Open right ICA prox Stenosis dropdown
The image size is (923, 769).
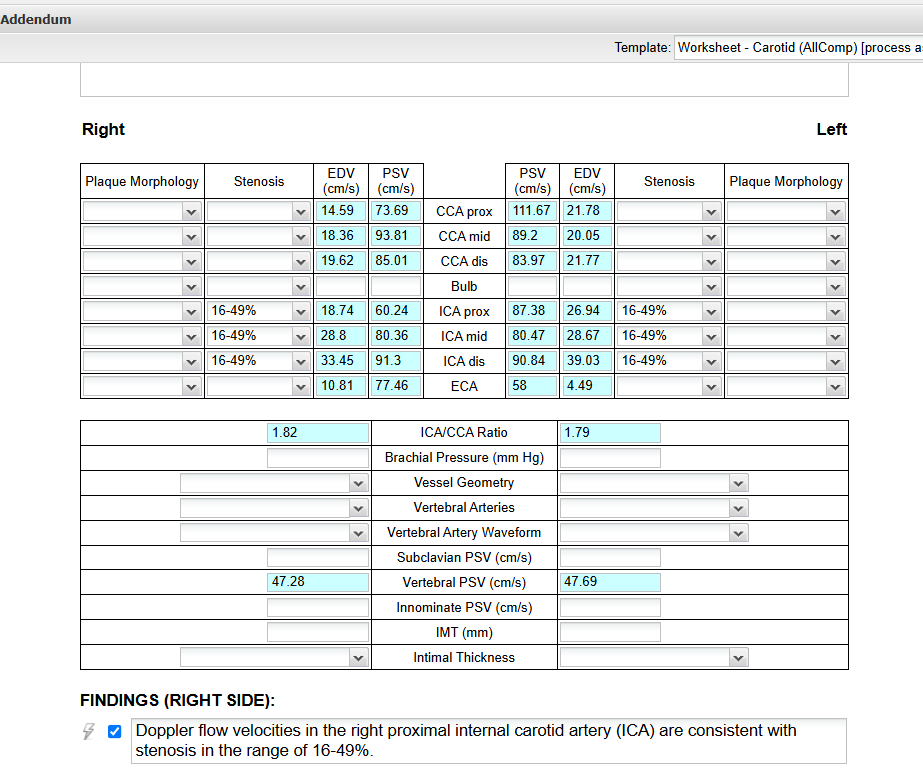[x=258, y=311]
